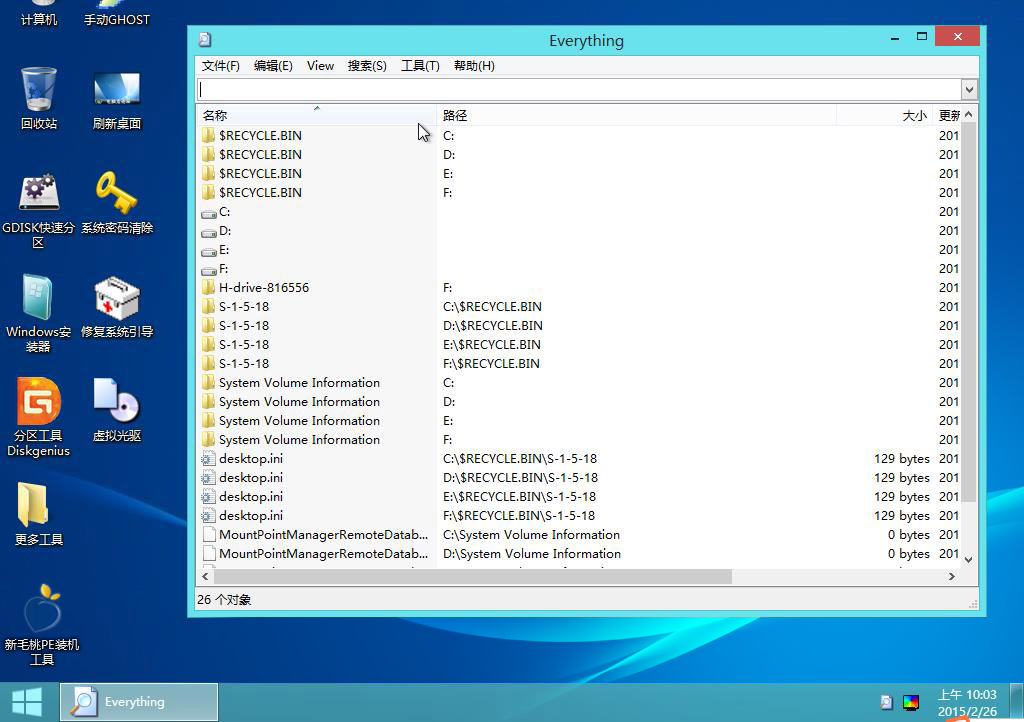Open the Windows Start button
Viewport: 1024px width, 722px height.
click(27, 702)
